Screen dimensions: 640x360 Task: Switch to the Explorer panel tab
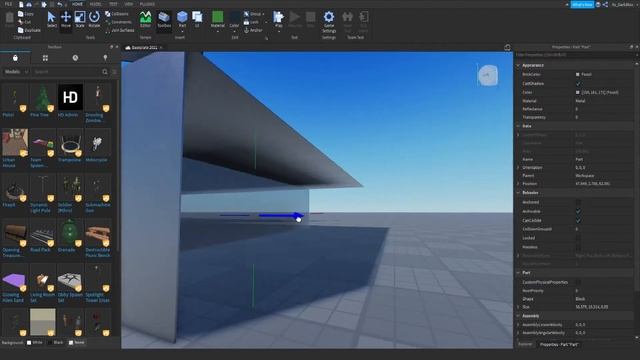tap(525, 344)
